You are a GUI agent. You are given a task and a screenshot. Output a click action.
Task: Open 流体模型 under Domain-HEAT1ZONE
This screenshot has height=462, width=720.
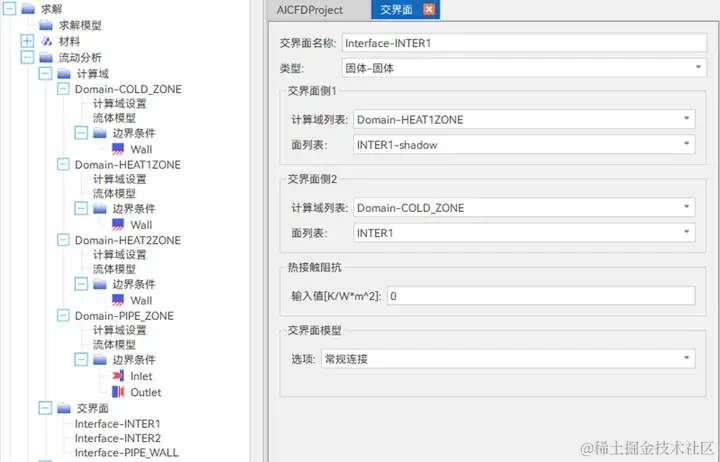pyautogui.click(x=114, y=193)
